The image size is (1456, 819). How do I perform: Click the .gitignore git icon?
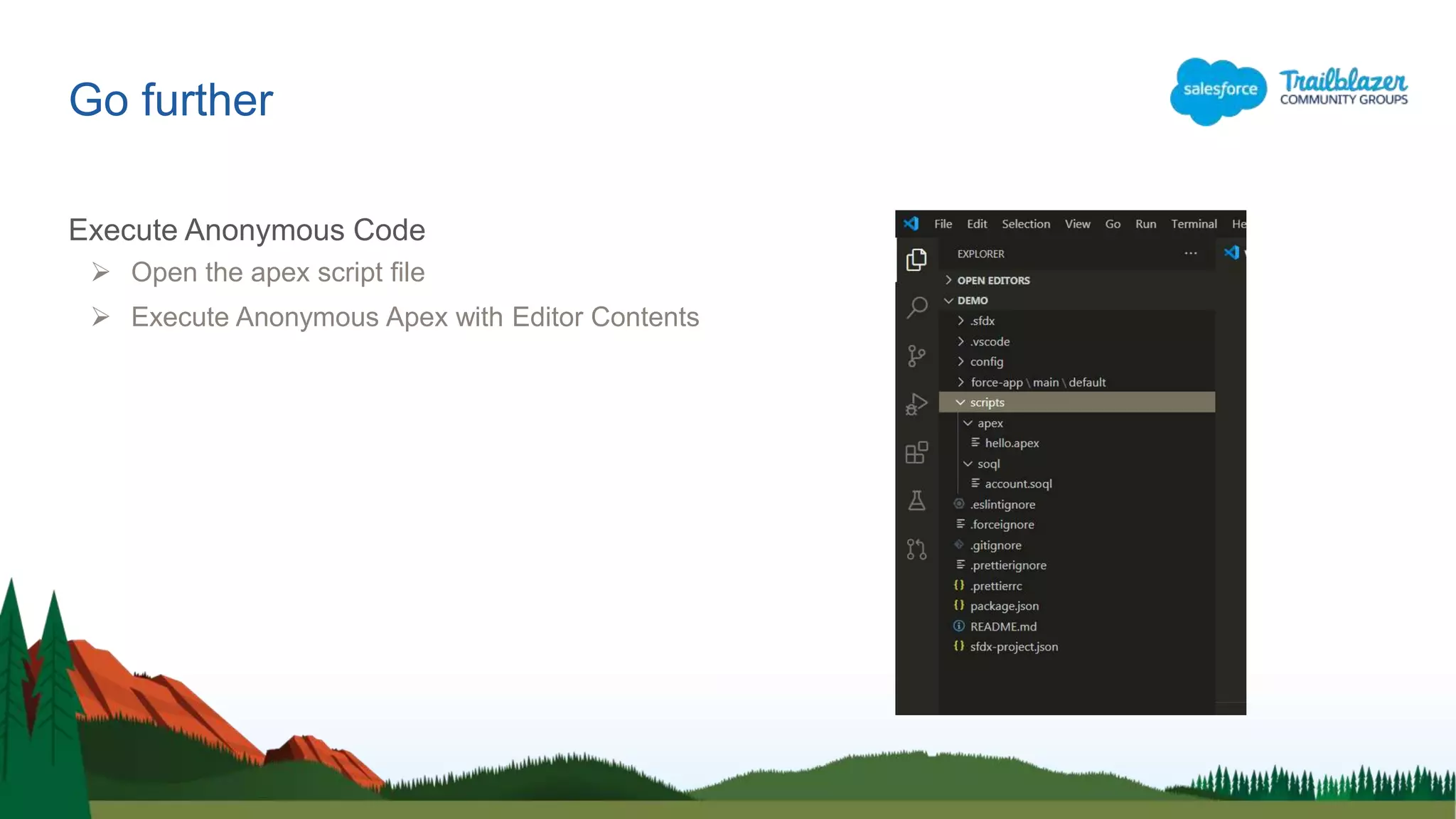pos(959,544)
